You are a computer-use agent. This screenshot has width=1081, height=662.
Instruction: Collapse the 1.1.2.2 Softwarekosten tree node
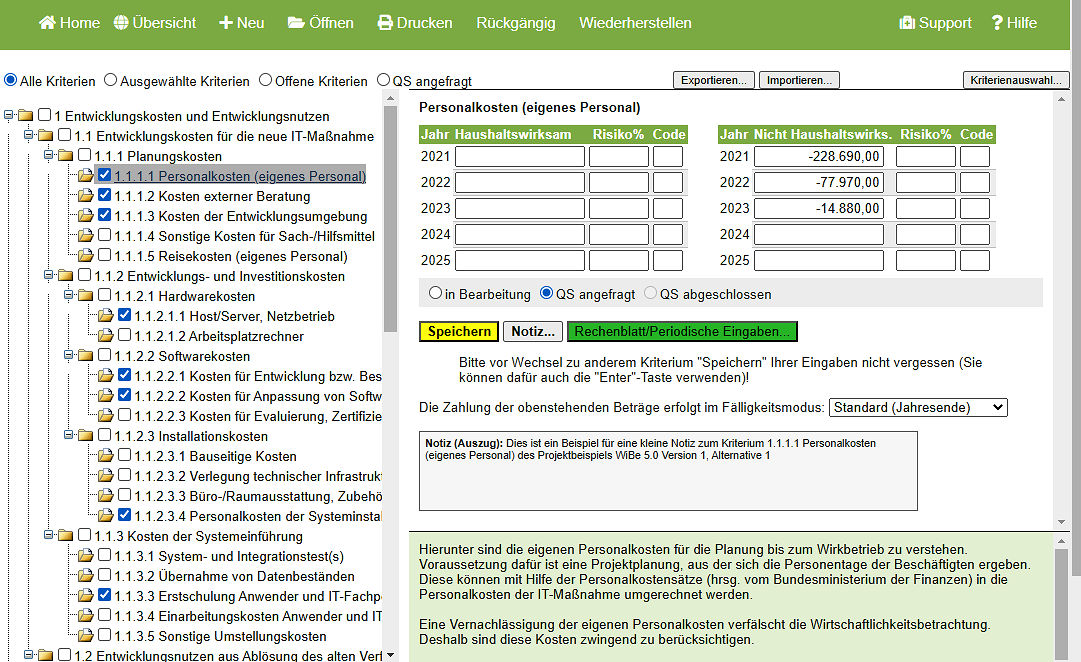click(x=68, y=356)
